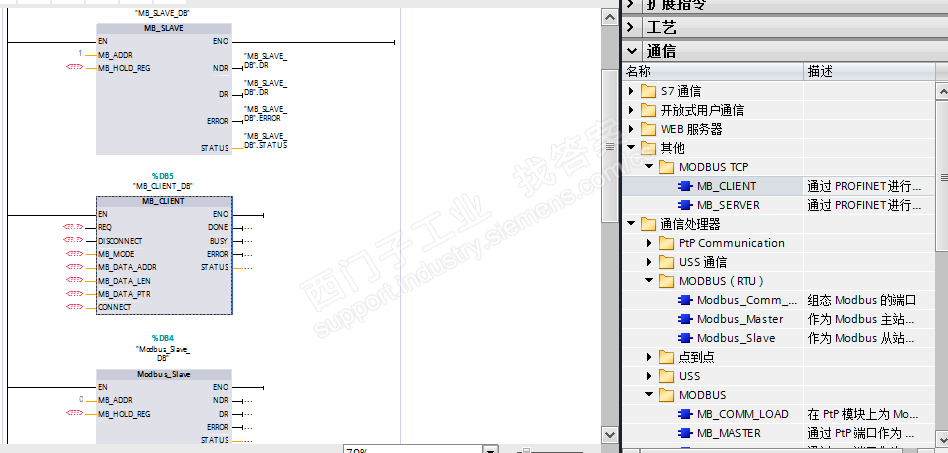Click the 描述 column header

click(869, 71)
